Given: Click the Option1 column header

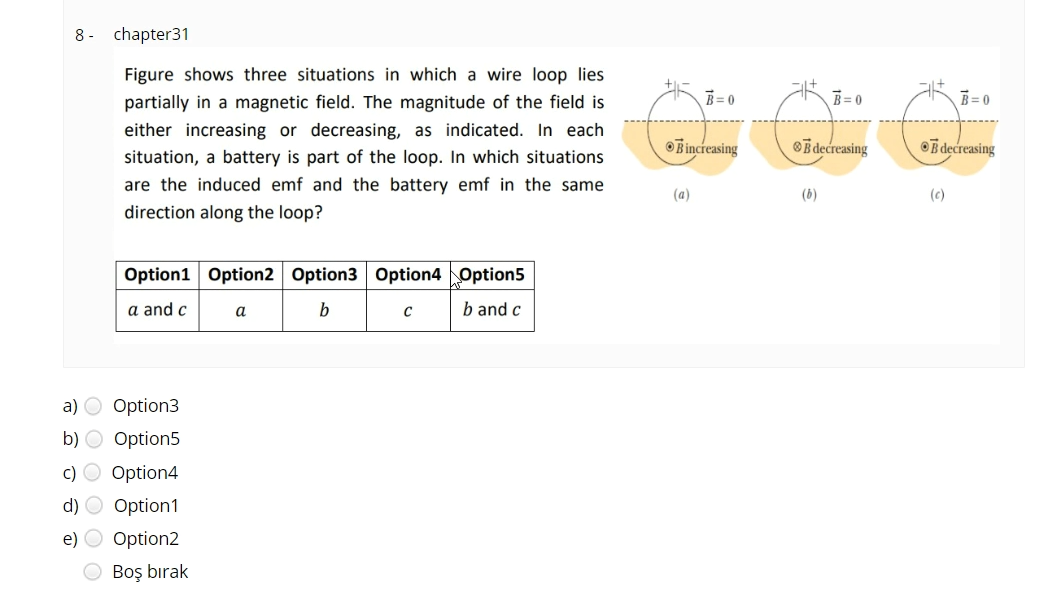Looking at the screenshot, I should coord(157,274).
